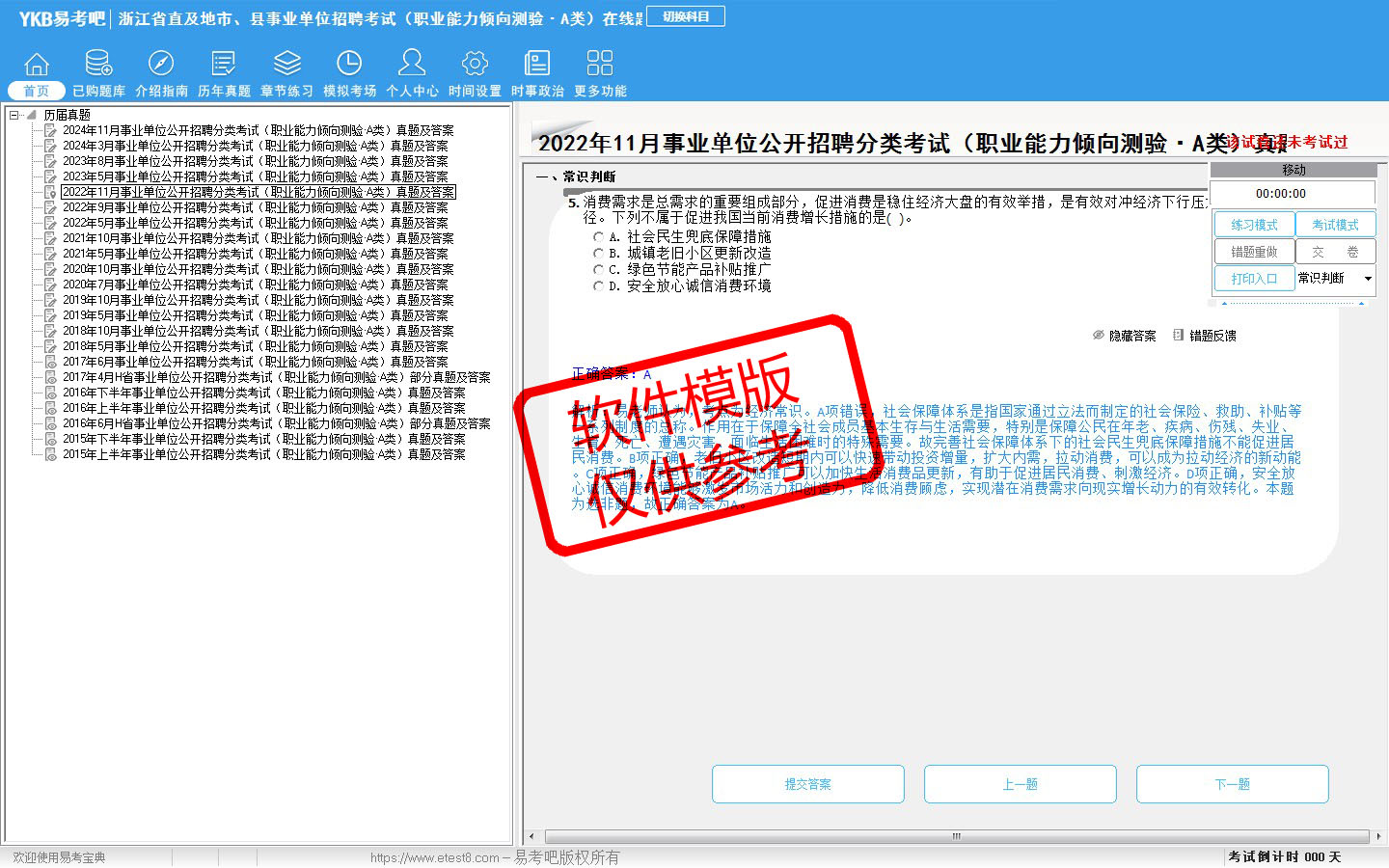Open 章节练习 layers icon
The image size is (1389, 868).
[x=286, y=65]
